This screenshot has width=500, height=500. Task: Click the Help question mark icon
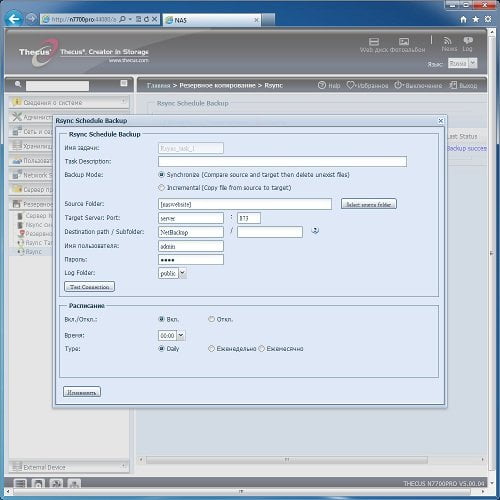[x=322, y=85]
